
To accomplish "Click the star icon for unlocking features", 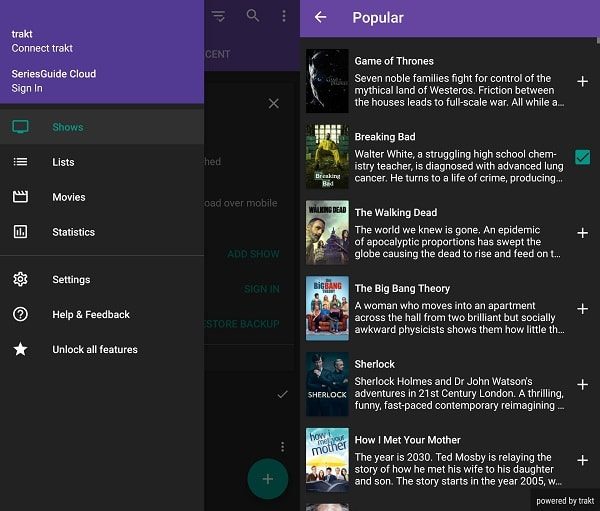I will pos(20,349).
